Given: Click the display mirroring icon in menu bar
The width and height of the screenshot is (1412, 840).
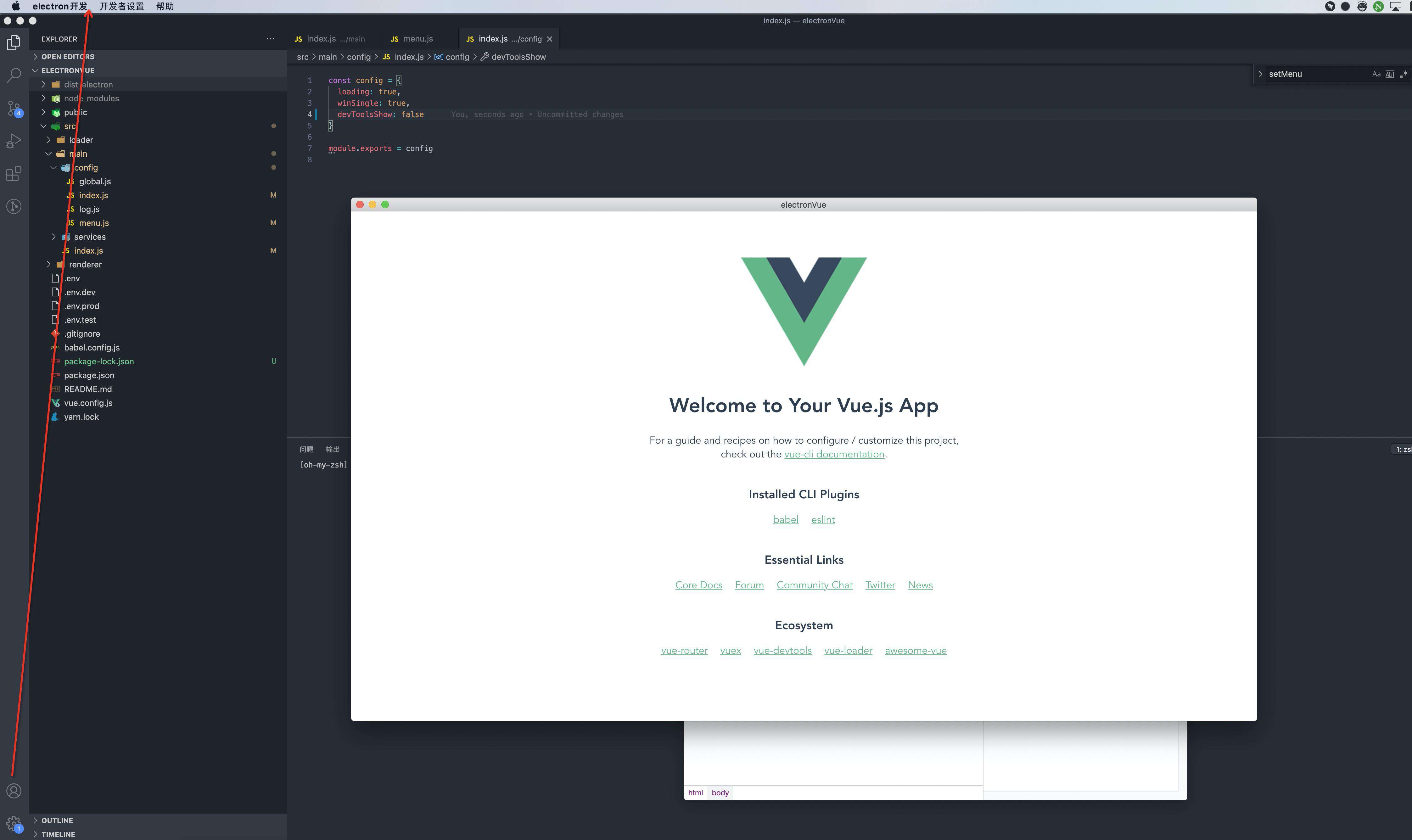Looking at the screenshot, I should [x=1395, y=6].
